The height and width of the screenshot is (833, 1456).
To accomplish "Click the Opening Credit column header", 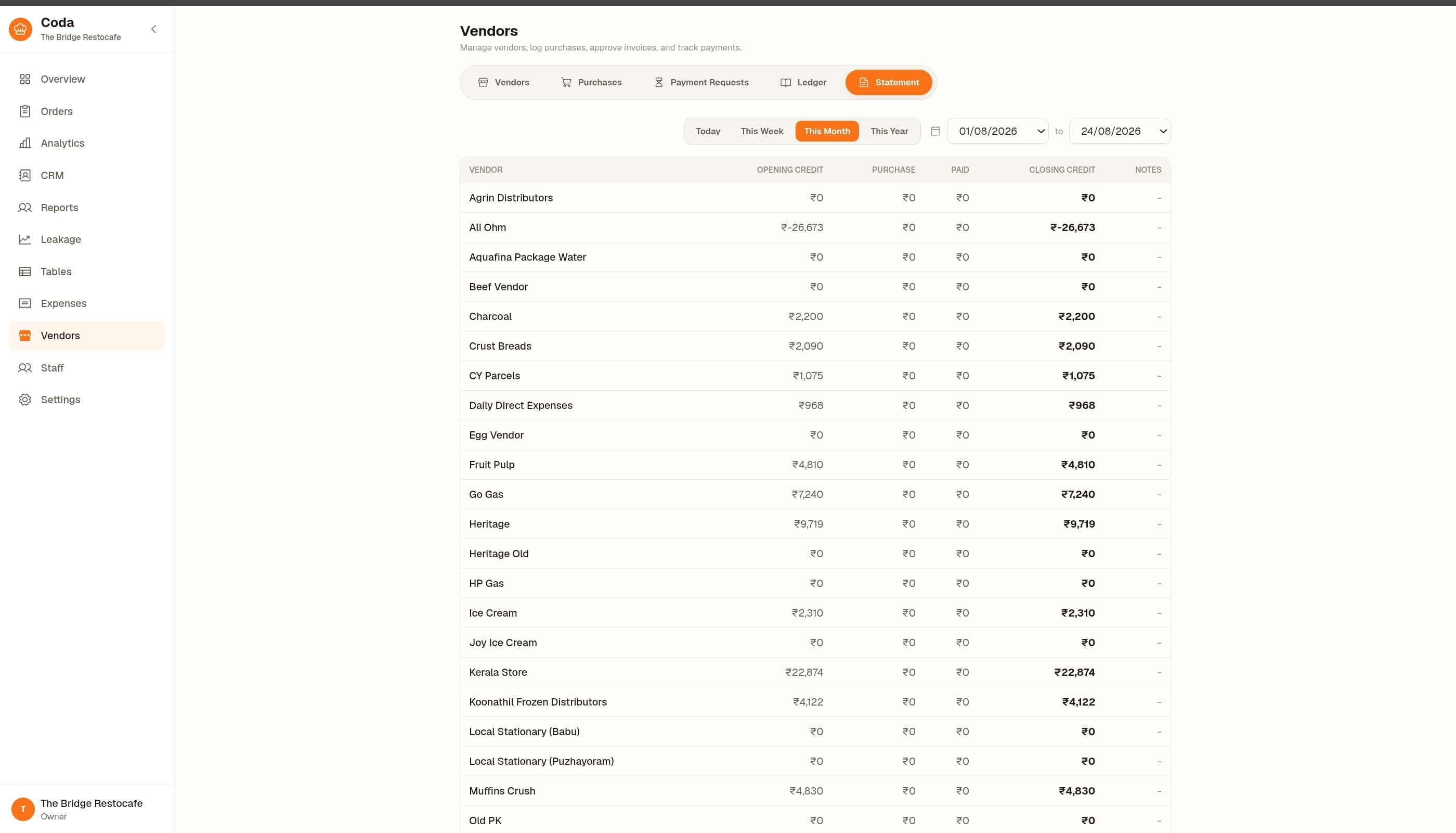I will point(789,170).
